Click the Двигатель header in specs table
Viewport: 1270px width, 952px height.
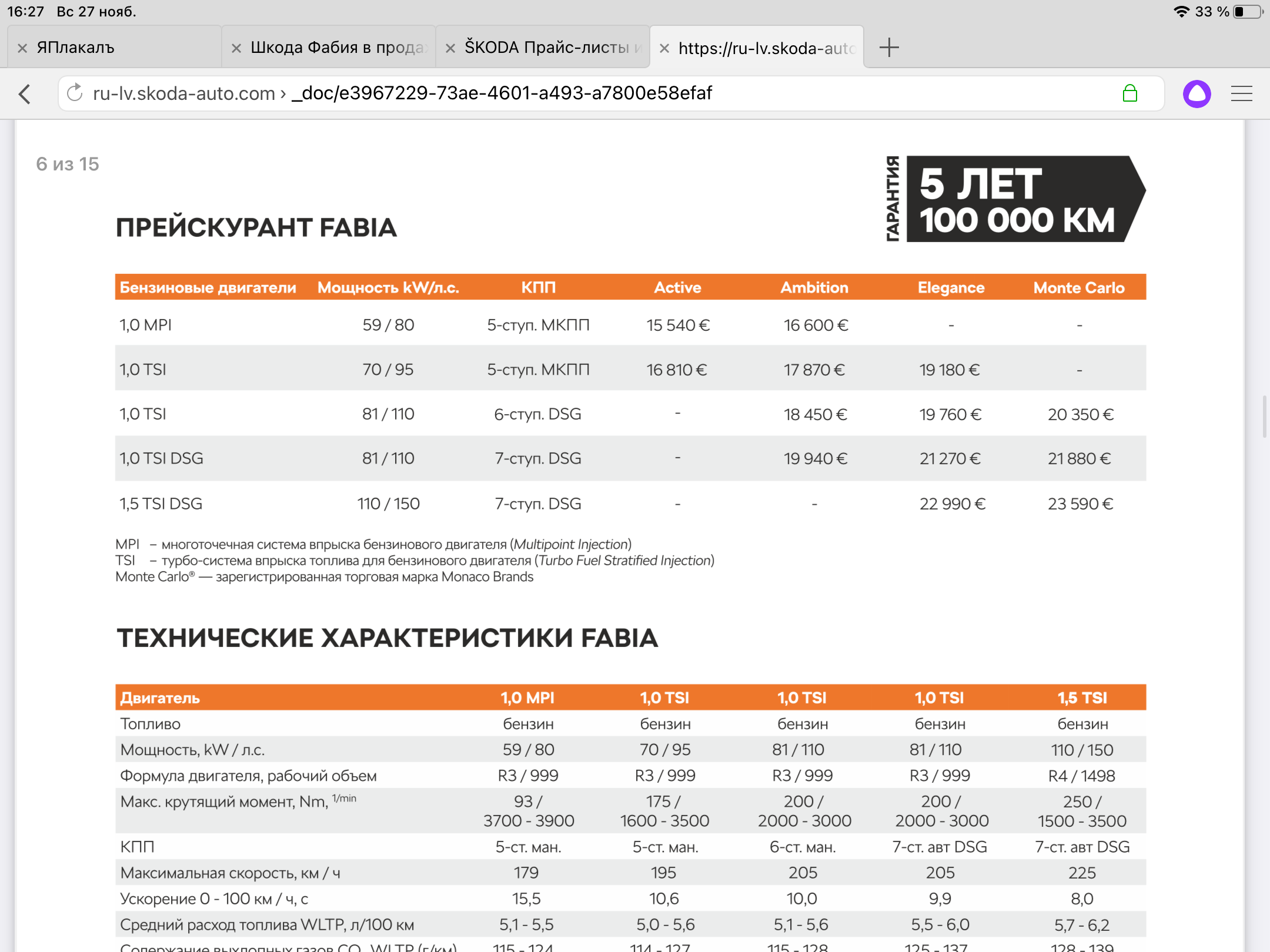(160, 698)
